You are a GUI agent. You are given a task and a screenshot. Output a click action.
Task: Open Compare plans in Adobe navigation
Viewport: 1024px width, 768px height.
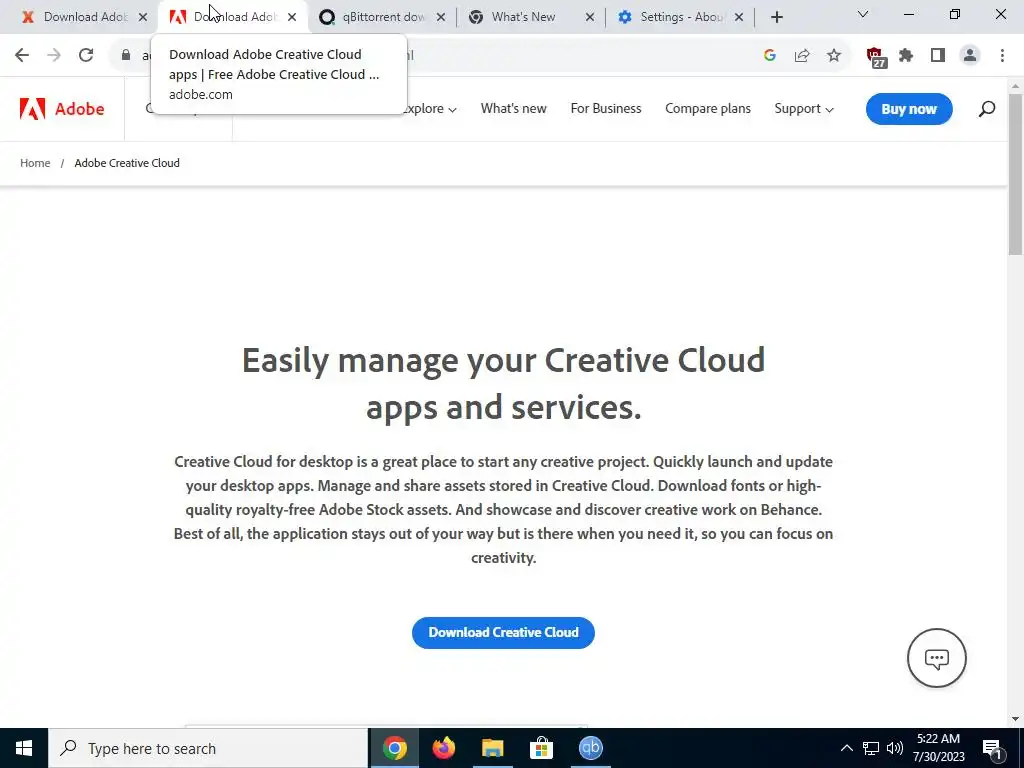point(707,108)
